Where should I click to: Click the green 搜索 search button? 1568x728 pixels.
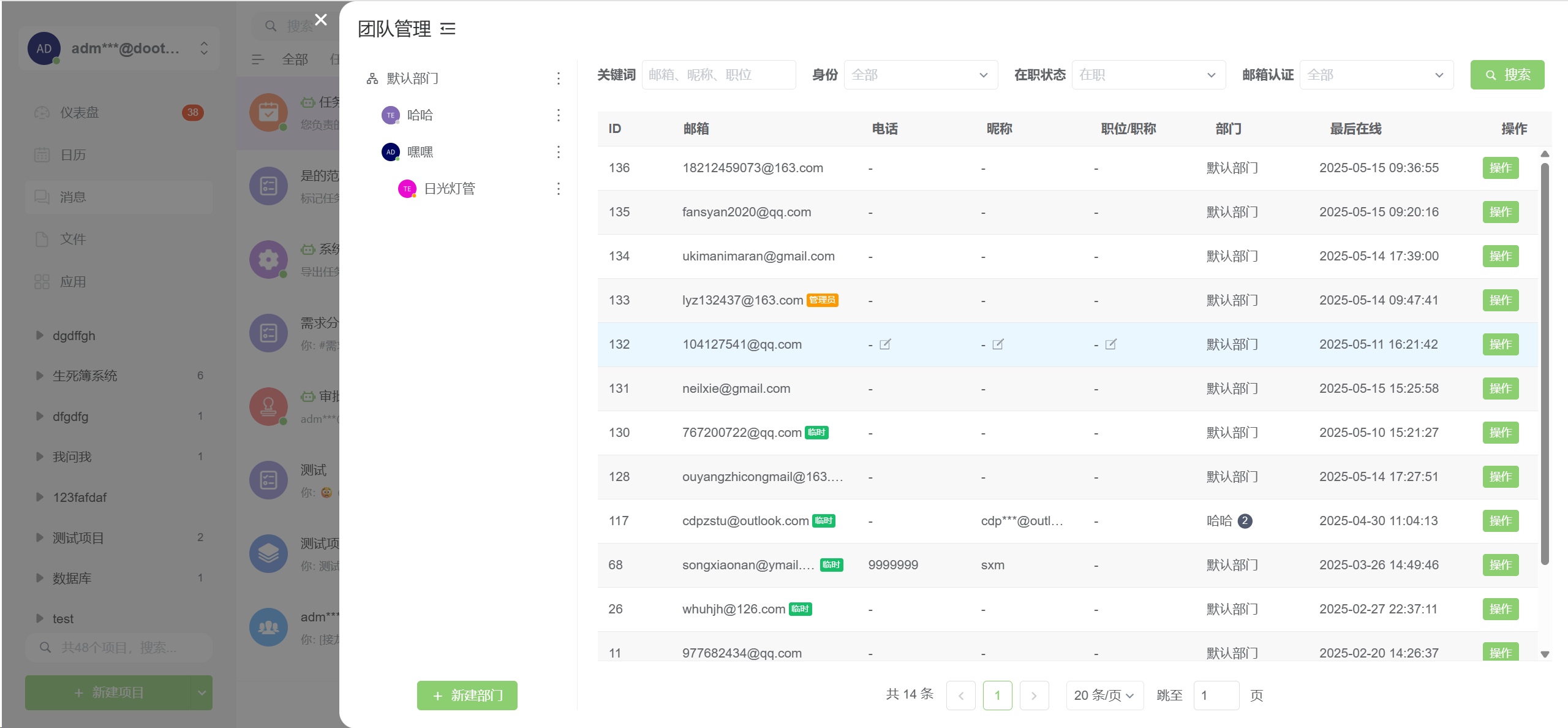pyautogui.click(x=1507, y=75)
